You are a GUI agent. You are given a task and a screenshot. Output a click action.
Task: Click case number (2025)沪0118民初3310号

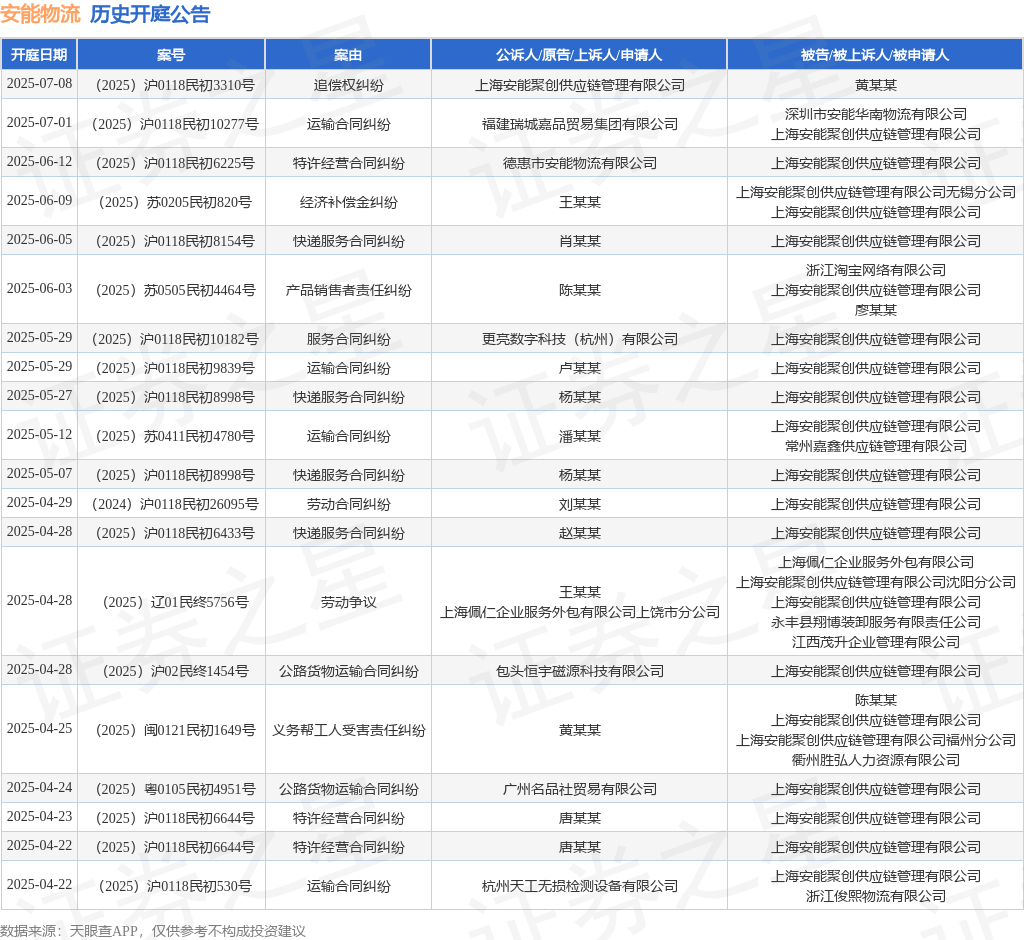[175, 85]
